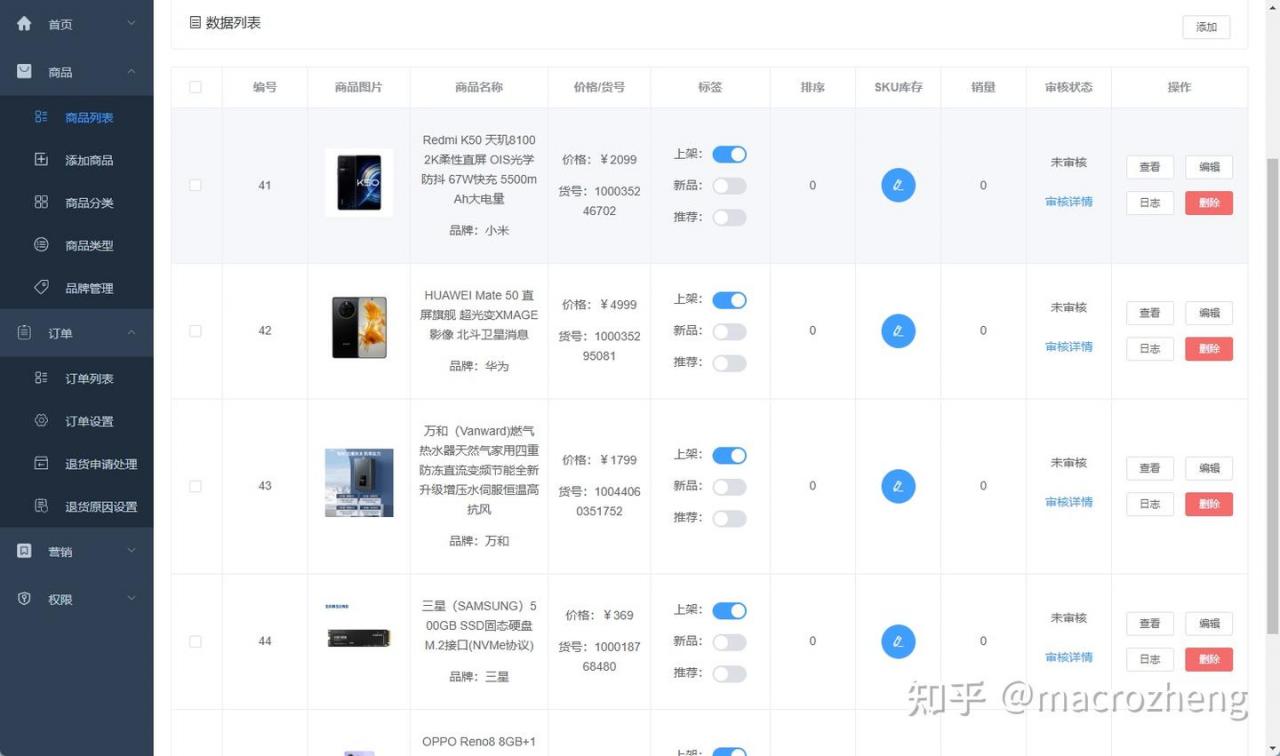The image size is (1280, 756).
Task: Click 编辑 button for product 42
Action: [x=1209, y=313]
